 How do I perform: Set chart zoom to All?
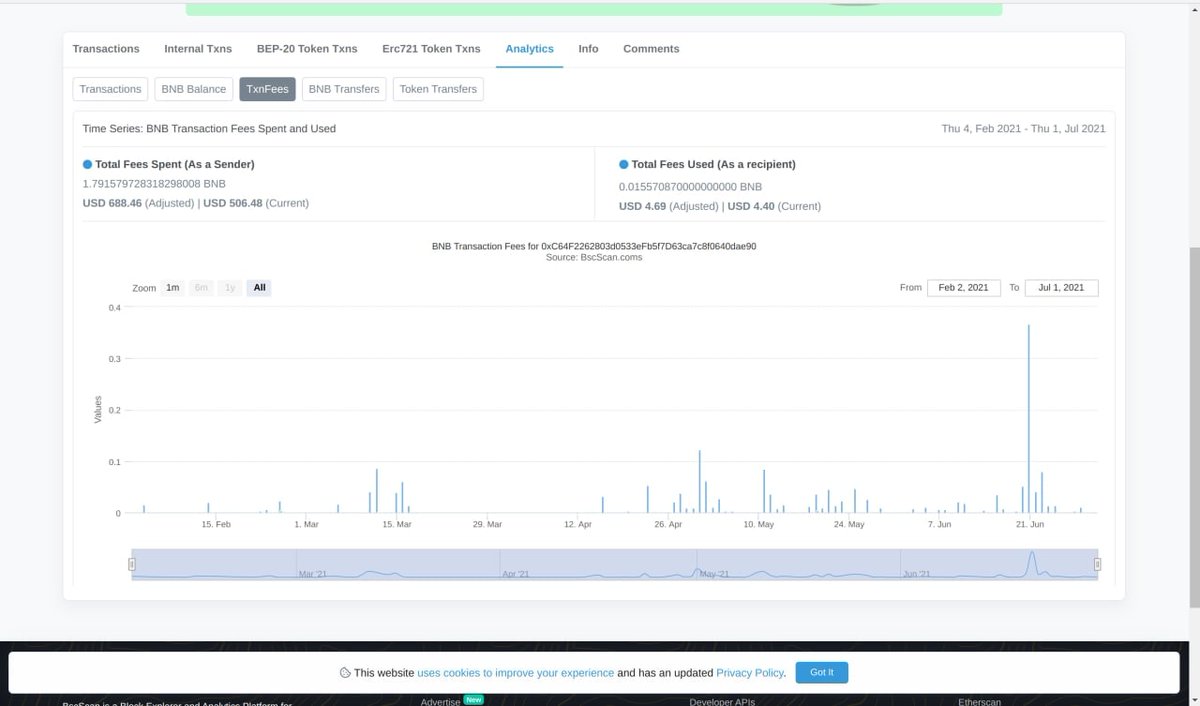260,288
